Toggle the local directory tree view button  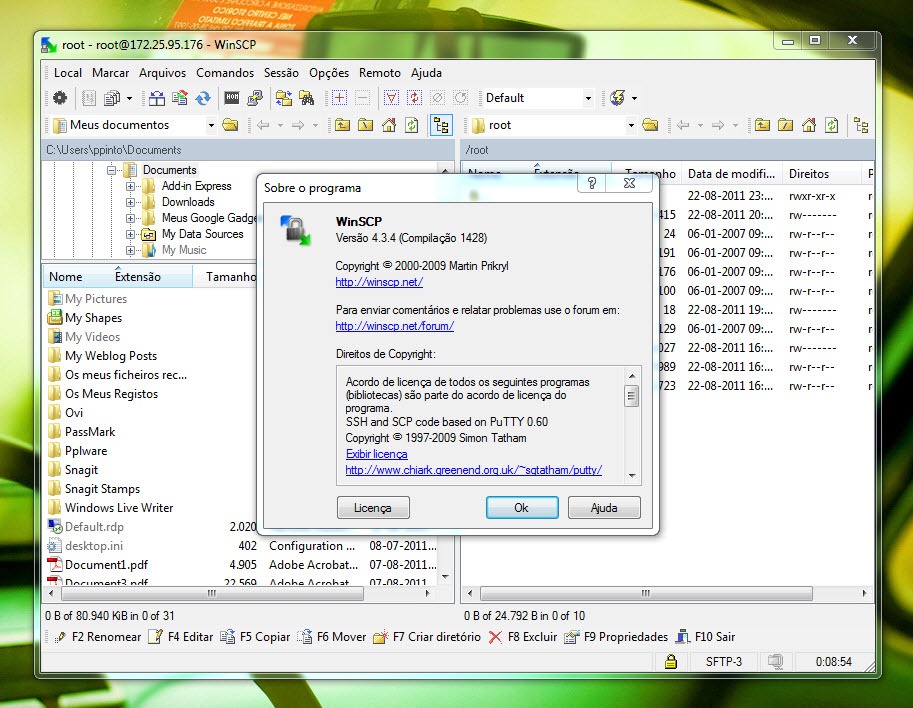coord(441,125)
